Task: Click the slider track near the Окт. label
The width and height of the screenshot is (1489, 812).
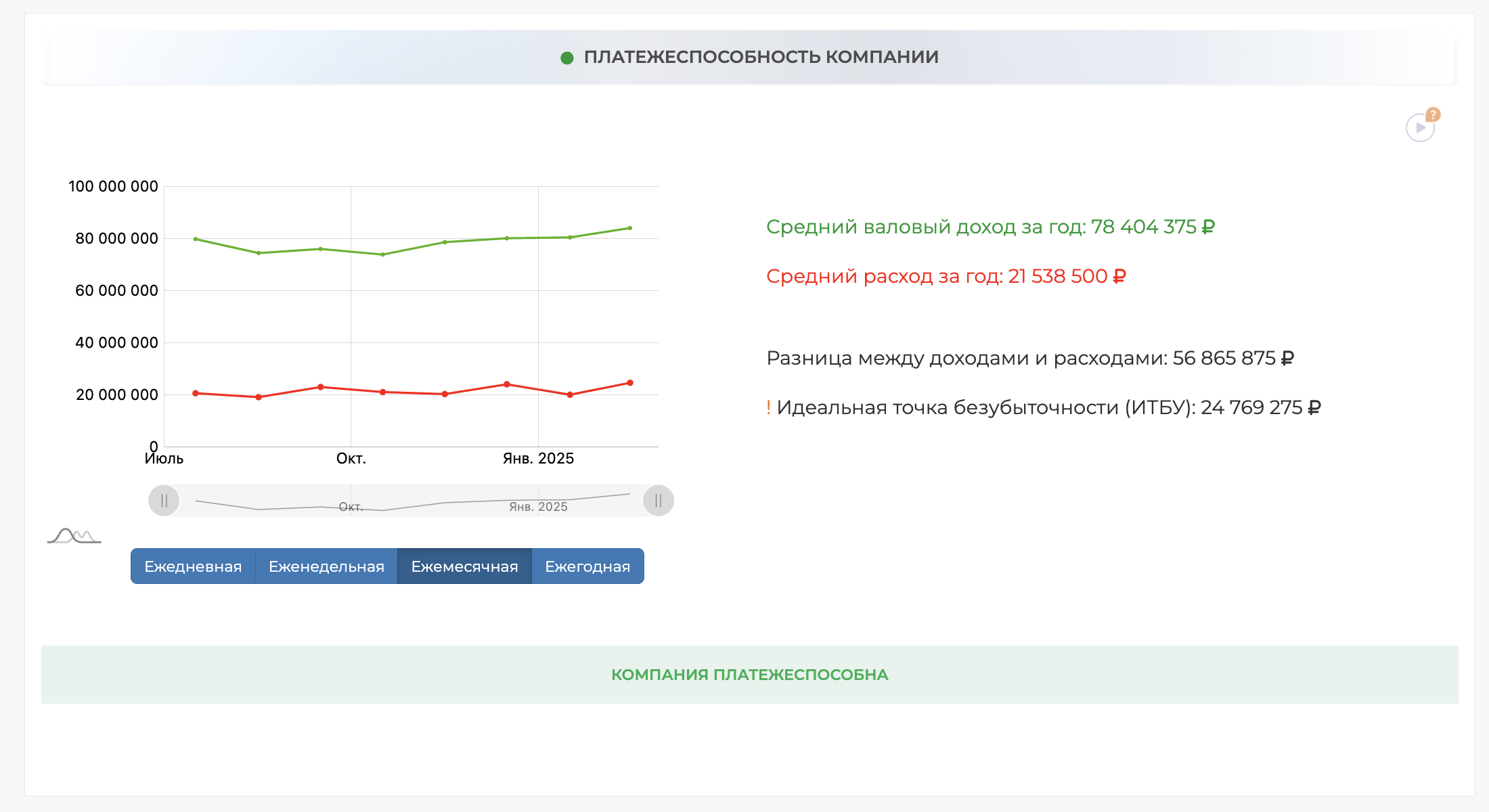Action: [x=350, y=506]
